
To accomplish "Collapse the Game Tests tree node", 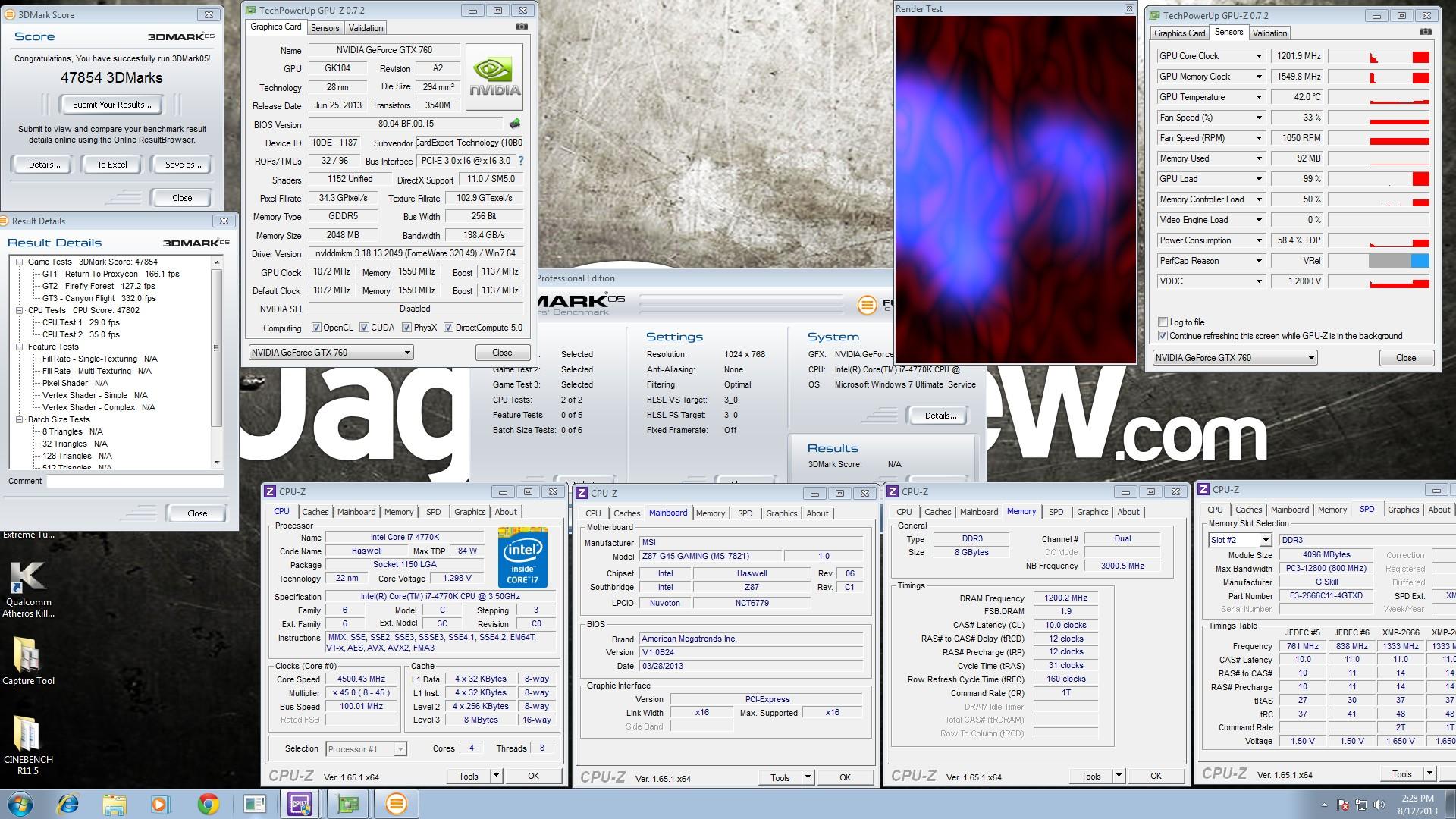I will tap(20, 262).
